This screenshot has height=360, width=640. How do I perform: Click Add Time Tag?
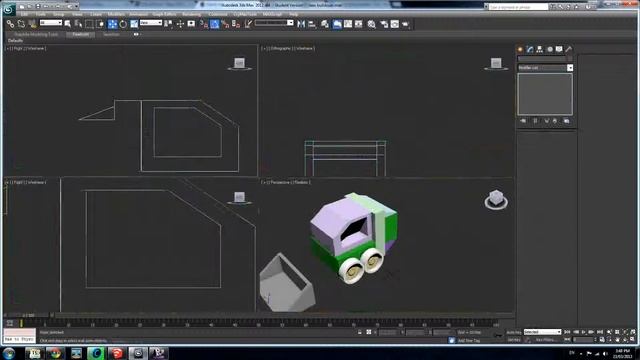(469, 340)
